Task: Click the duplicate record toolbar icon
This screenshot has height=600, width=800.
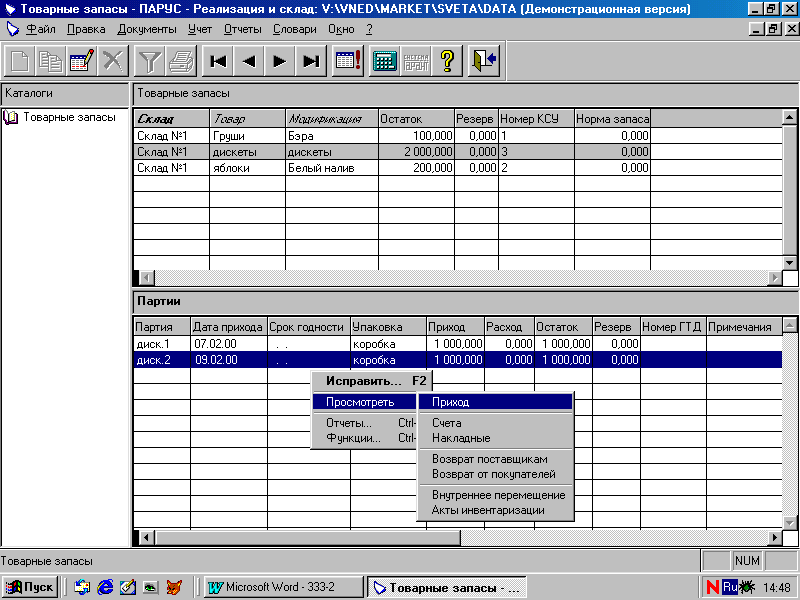Action: click(x=51, y=61)
